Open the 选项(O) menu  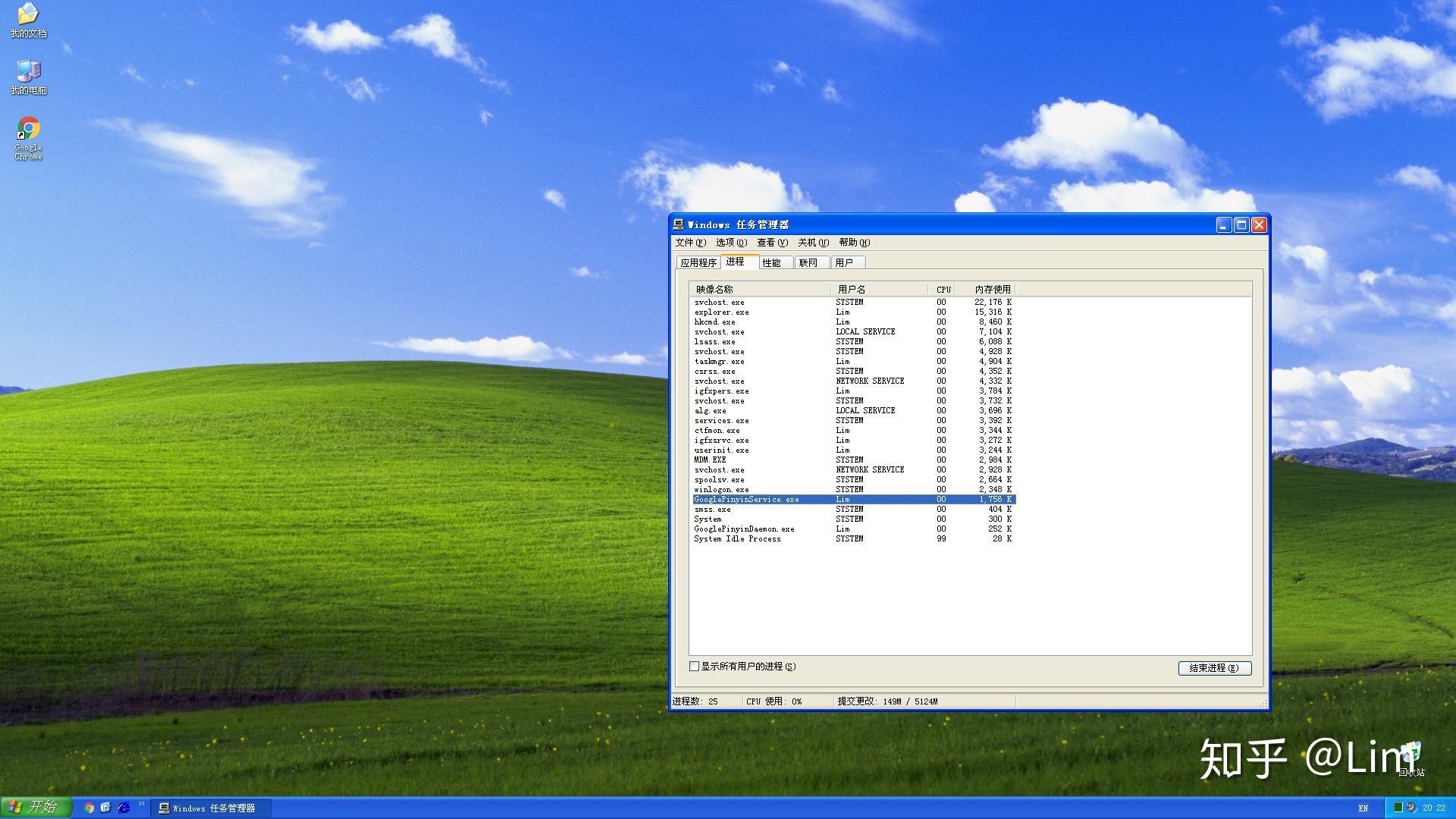[x=731, y=243]
